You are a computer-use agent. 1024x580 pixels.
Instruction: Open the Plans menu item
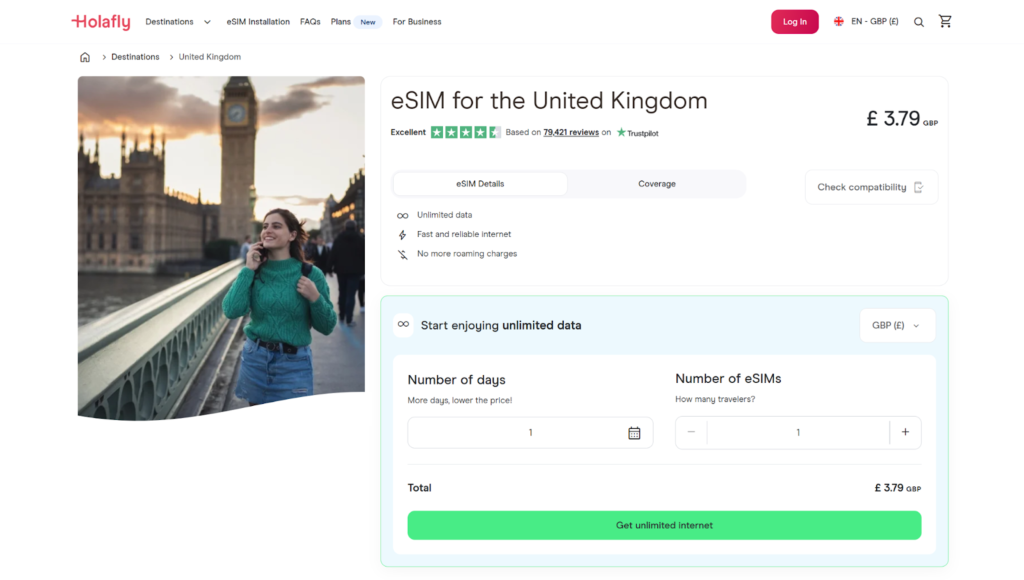[x=340, y=21]
